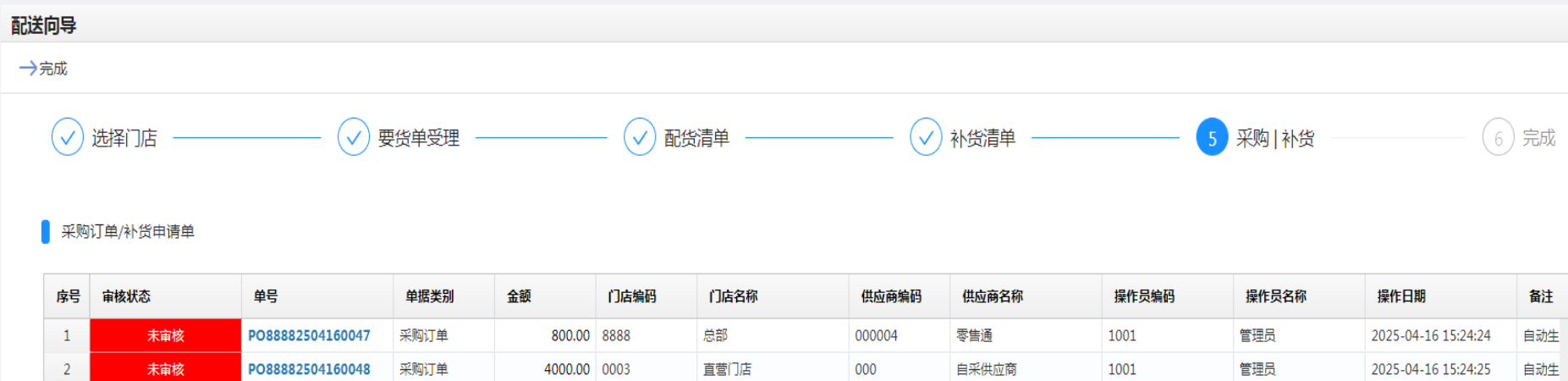
Task: Sort by 供应商名称 column header
Action: (x=1026, y=296)
